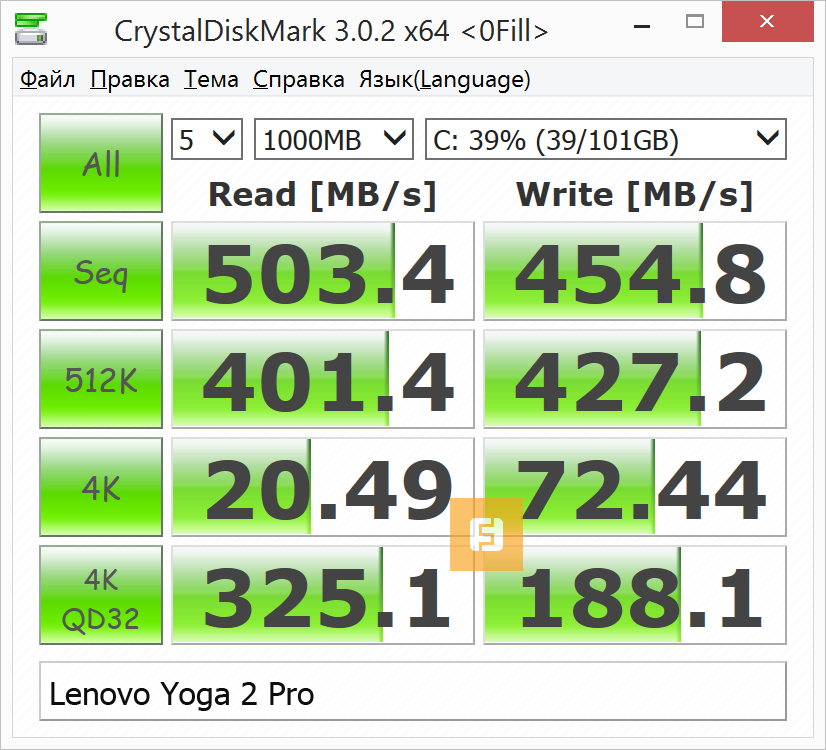The height and width of the screenshot is (750, 826).
Task: Open the Справка menu
Action: pos(299,80)
